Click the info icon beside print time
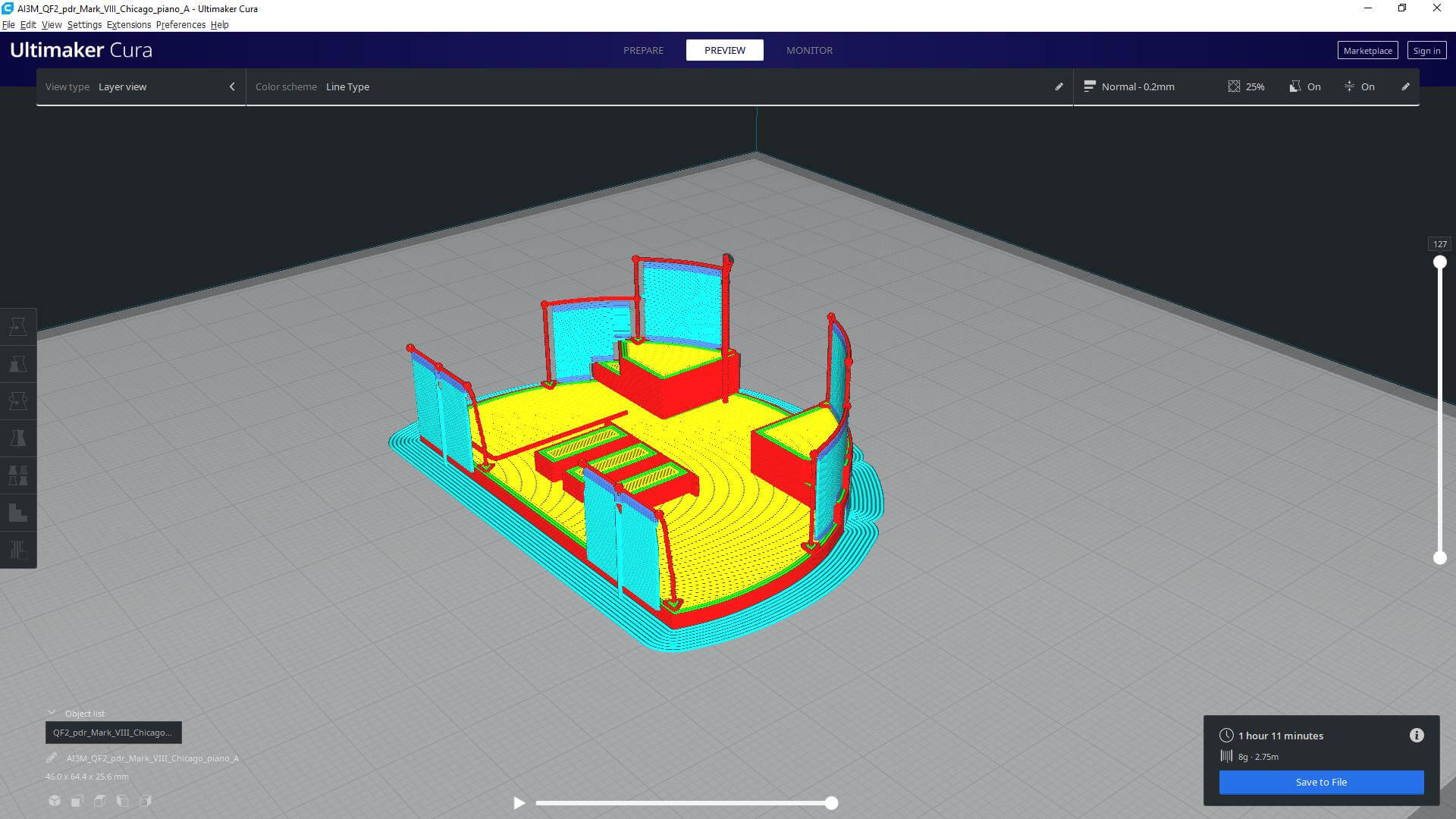Screen dimensions: 1456x819 1416,736
